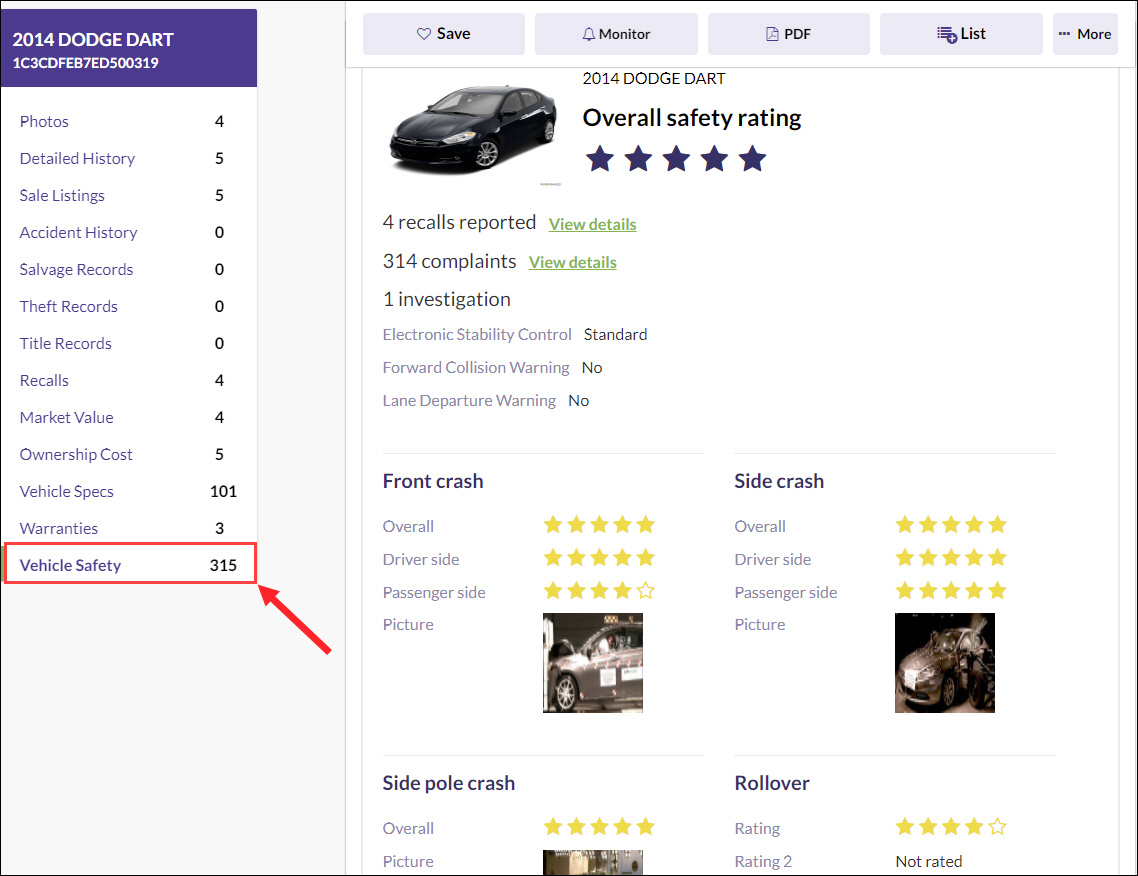Image resolution: width=1138 pixels, height=876 pixels.
Task: Click Side pole crash Overall stars
Action: pyautogui.click(x=599, y=827)
